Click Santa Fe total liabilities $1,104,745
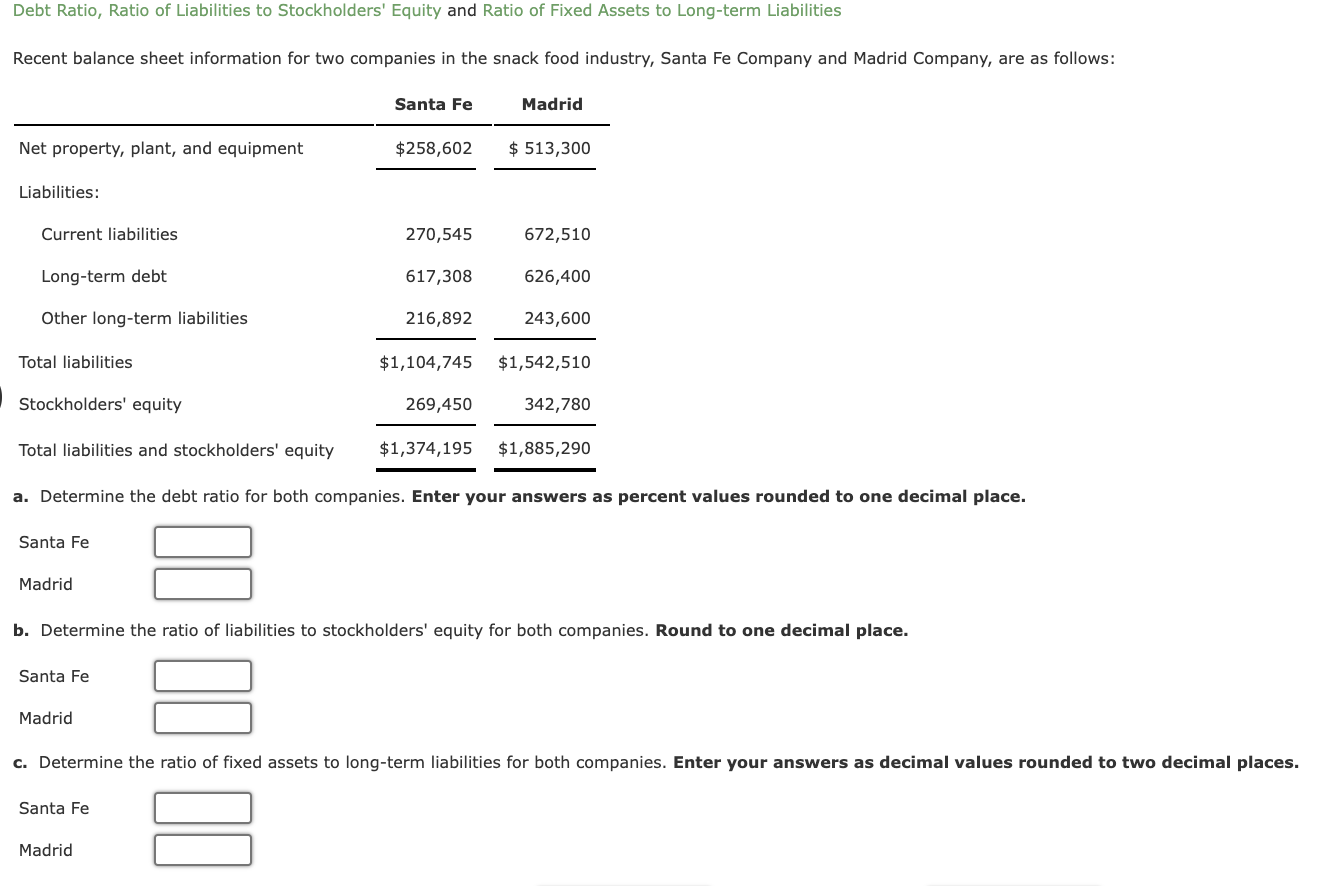 426,362
